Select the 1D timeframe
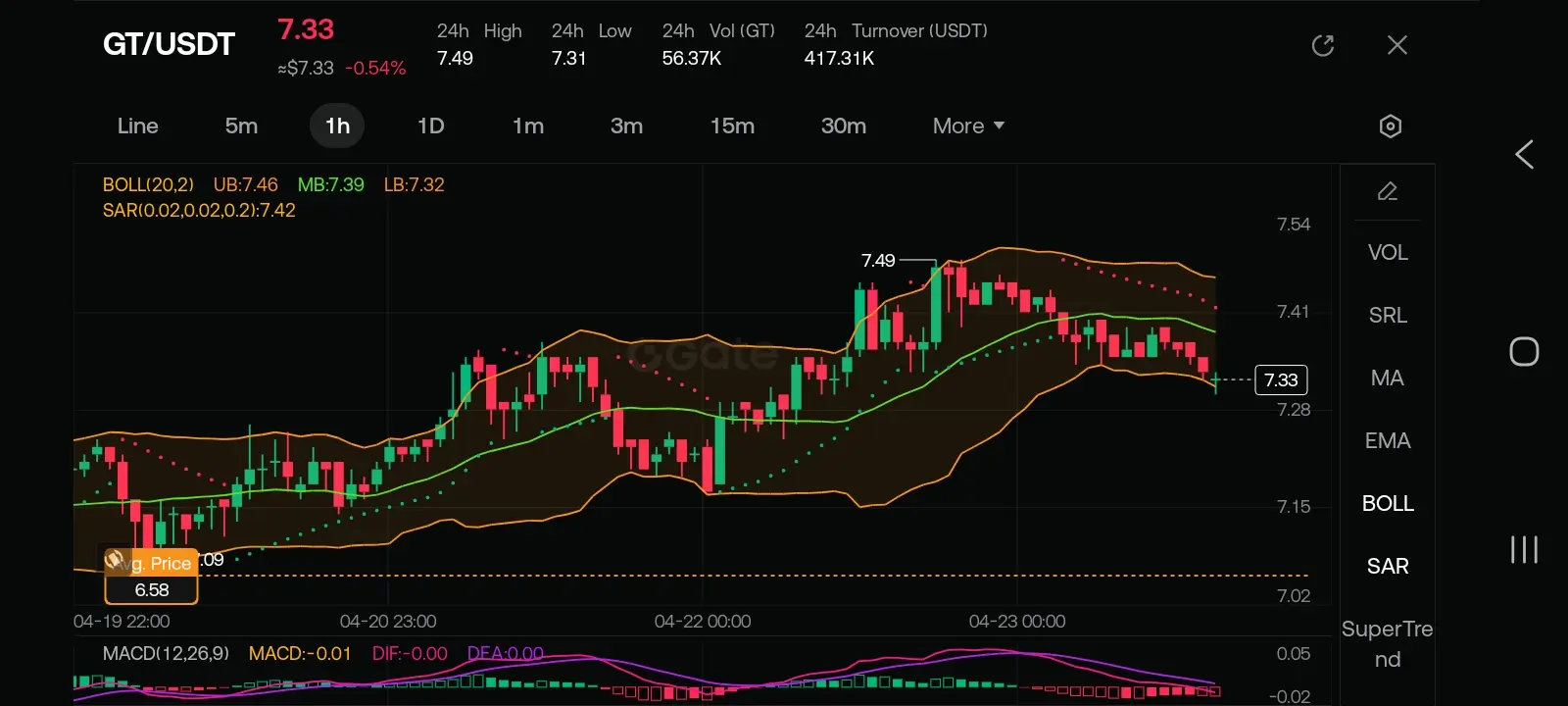Viewport: 1568px width, 706px height. pos(431,126)
